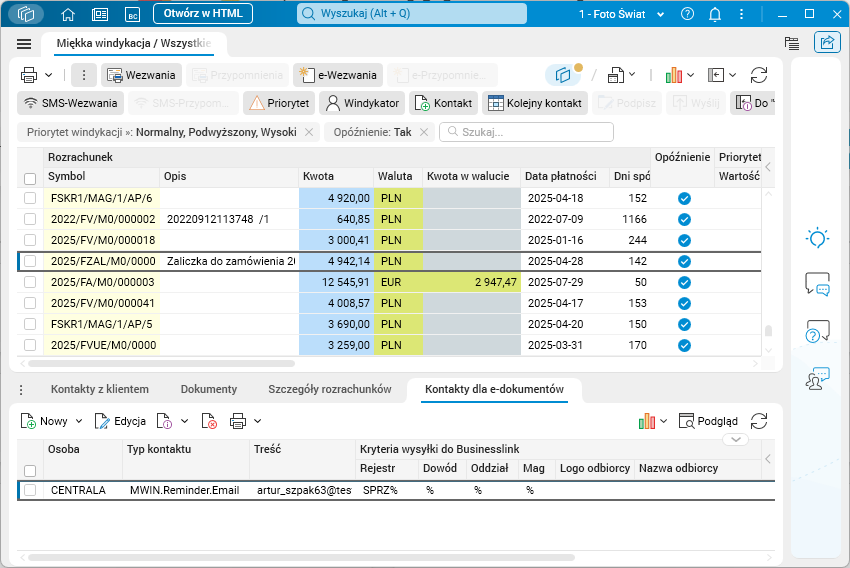Expand the document info dropdown in lower toolbar
Image resolution: width=850 pixels, height=568 pixels.
[184, 421]
